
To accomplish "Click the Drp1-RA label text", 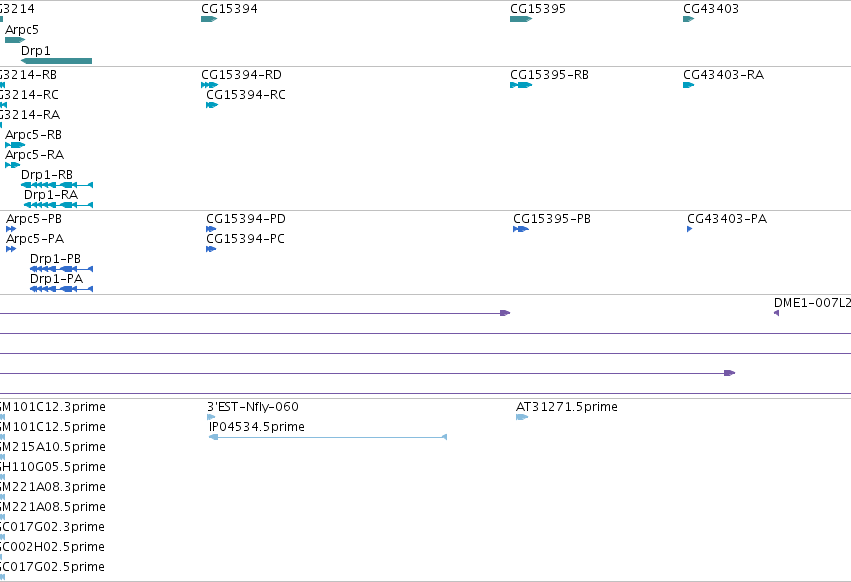I will click(51, 194).
